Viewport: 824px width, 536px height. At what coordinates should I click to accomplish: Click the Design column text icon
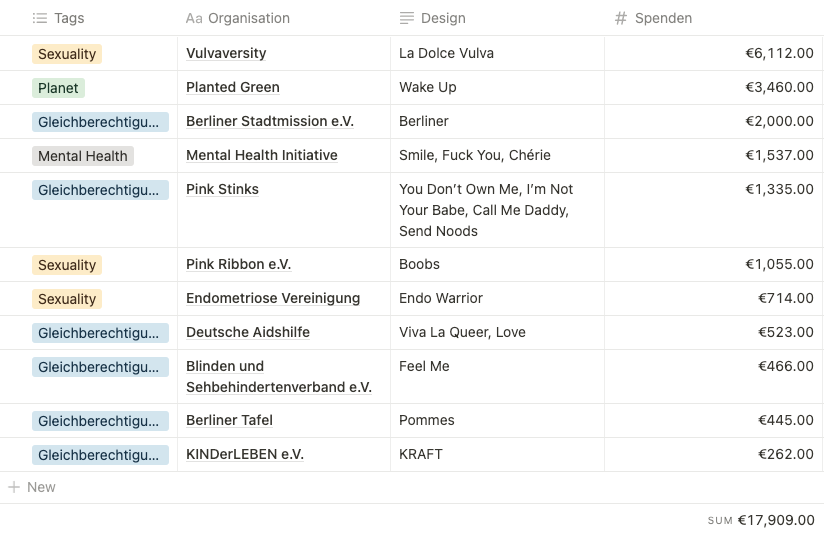coord(406,18)
